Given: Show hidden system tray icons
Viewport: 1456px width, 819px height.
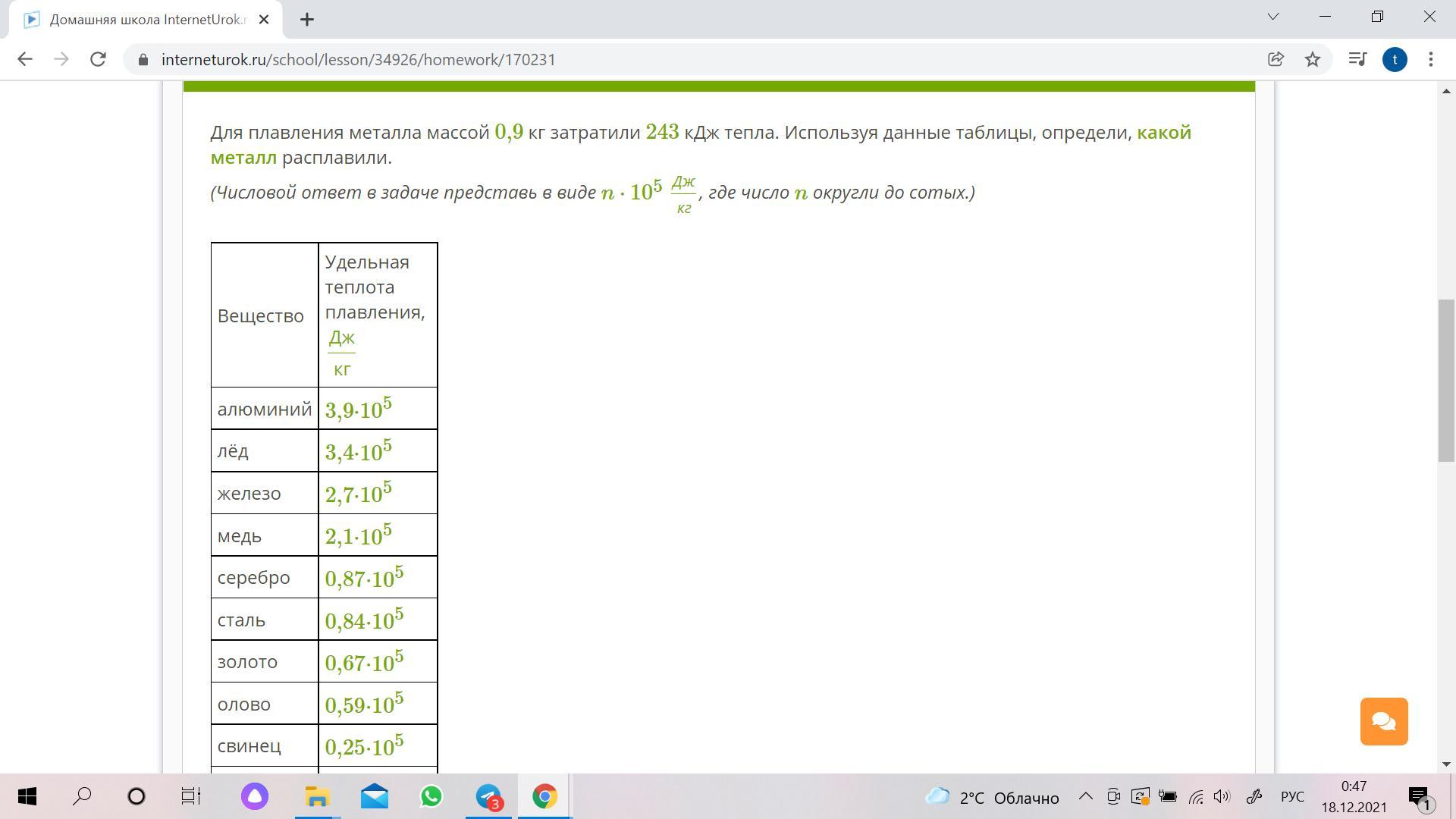Looking at the screenshot, I should (x=1085, y=796).
